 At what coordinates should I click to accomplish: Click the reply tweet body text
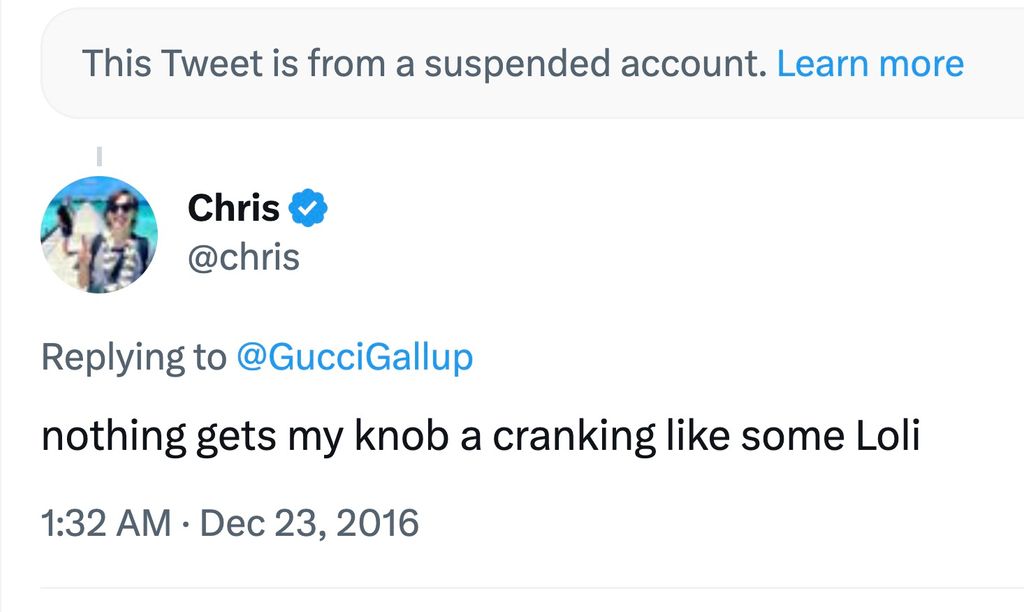click(x=480, y=438)
